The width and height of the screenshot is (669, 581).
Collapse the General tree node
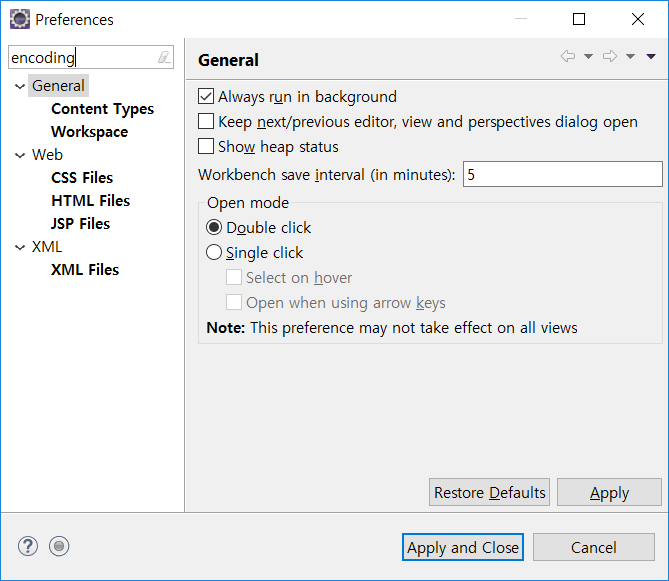tap(20, 87)
